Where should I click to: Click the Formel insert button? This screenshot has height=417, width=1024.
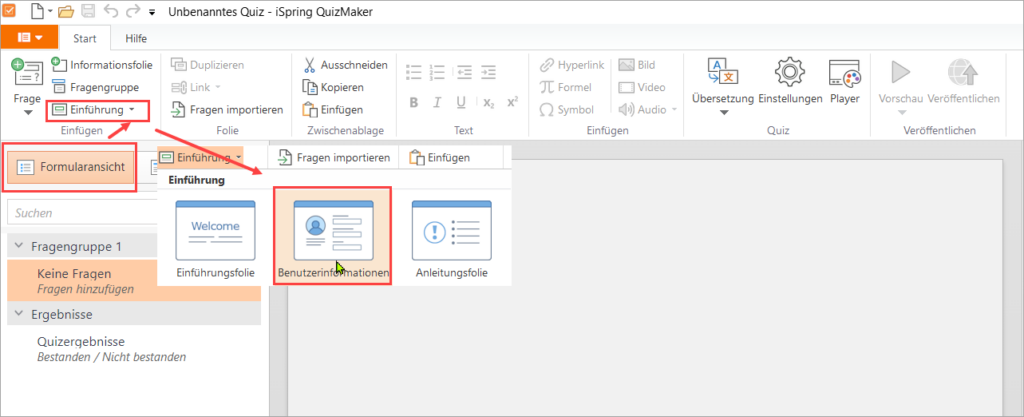click(566, 87)
